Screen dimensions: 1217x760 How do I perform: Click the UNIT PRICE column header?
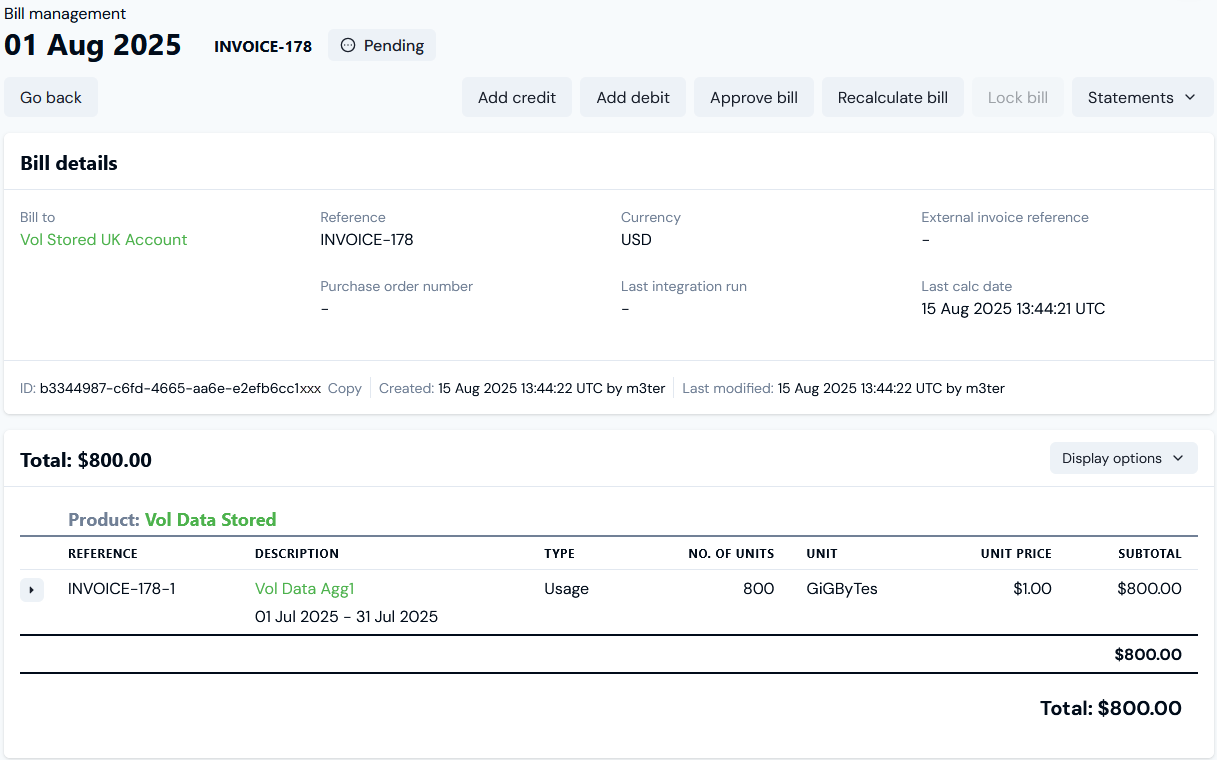1016,554
